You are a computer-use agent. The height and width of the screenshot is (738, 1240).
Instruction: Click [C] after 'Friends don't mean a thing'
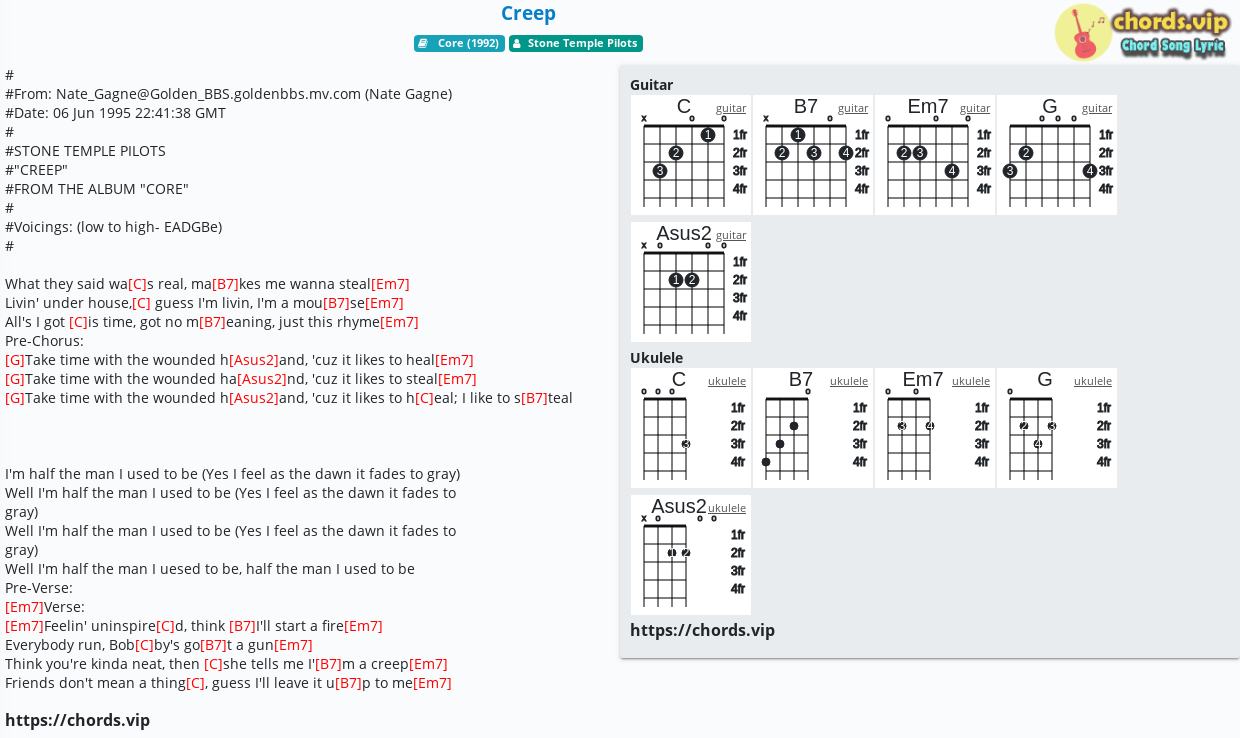(x=195, y=683)
